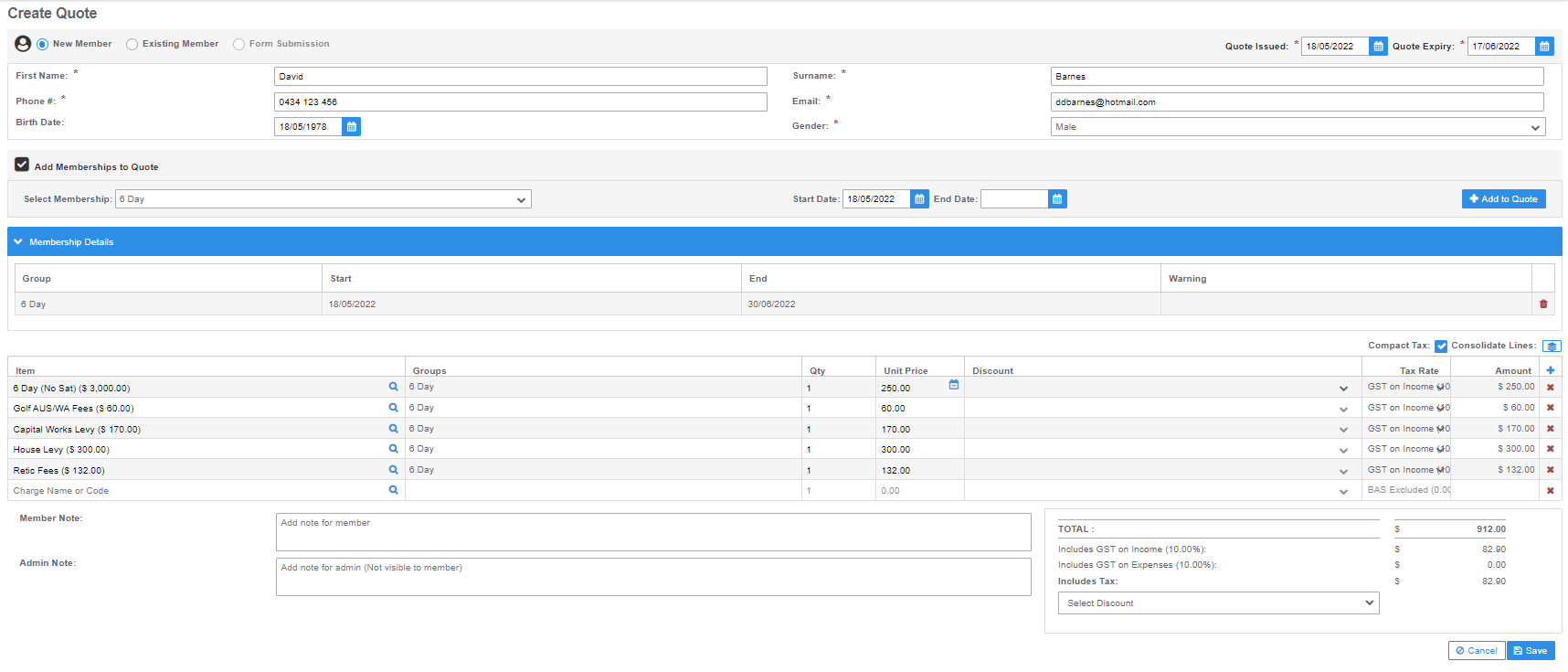This screenshot has width=1568, height=672.
Task: Click the membership end date 30/06/2022 cell
Action: pos(950,304)
